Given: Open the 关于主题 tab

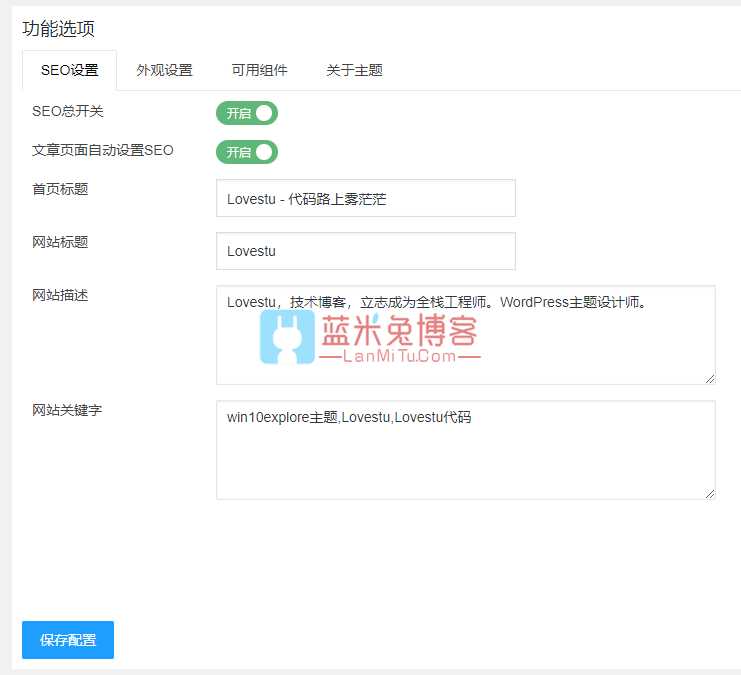Looking at the screenshot, I should pos(354,70).
